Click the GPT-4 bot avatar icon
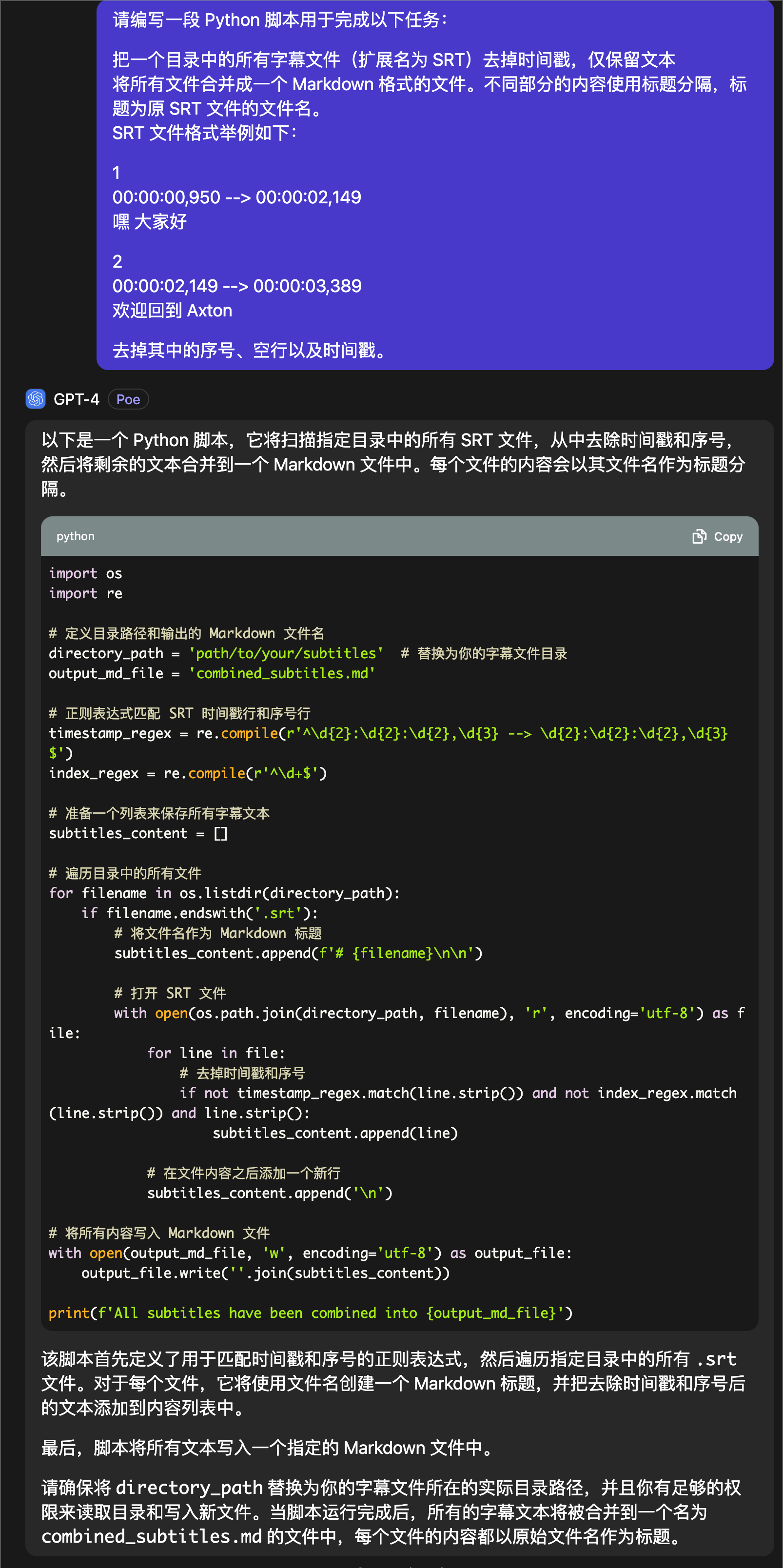Image resolution: width=783 pixels, height=1568 pixels. [x=35, y=399]
